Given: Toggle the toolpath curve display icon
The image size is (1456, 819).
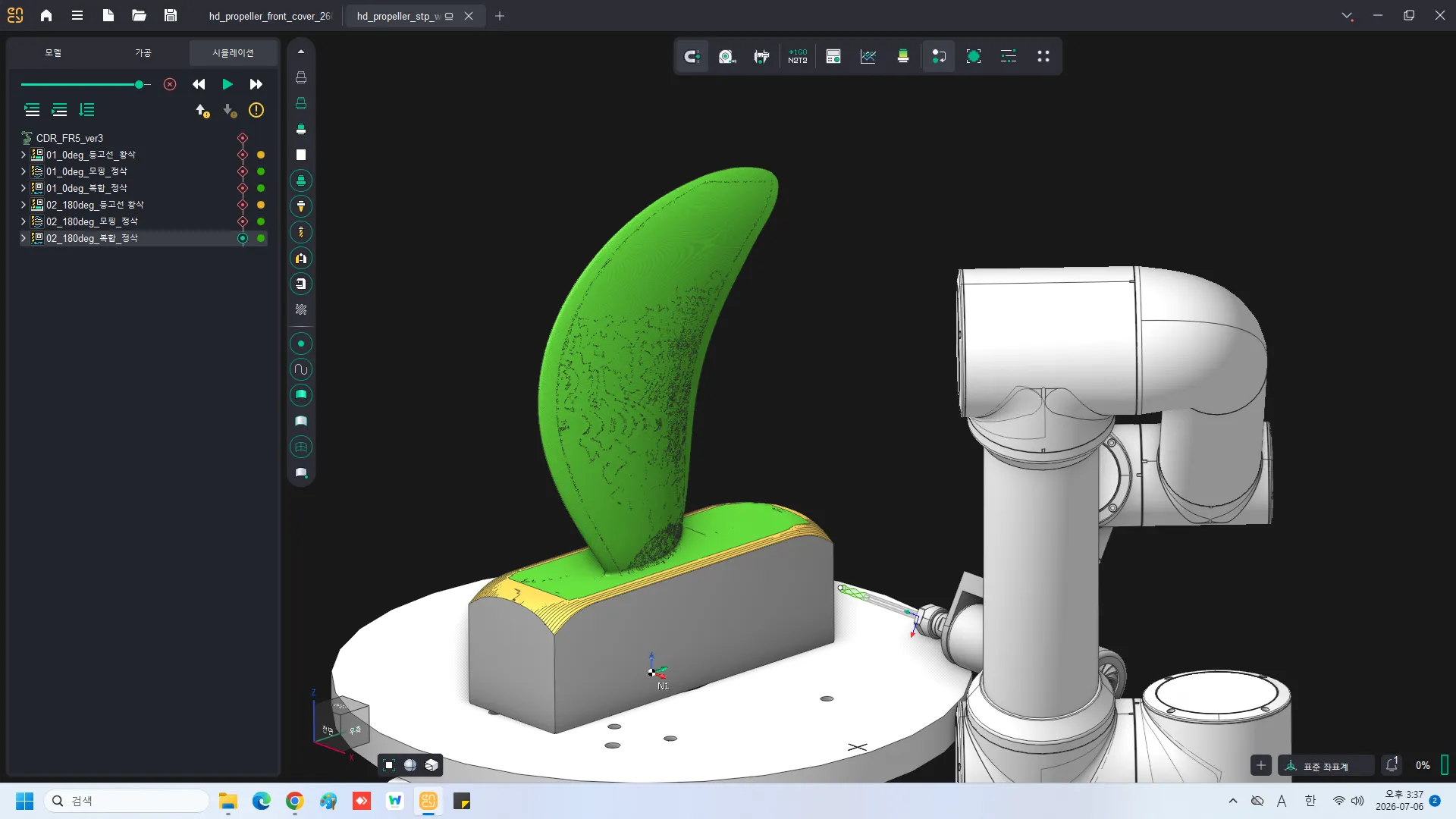Looking at the screenshot, I should tap(301, 369).
